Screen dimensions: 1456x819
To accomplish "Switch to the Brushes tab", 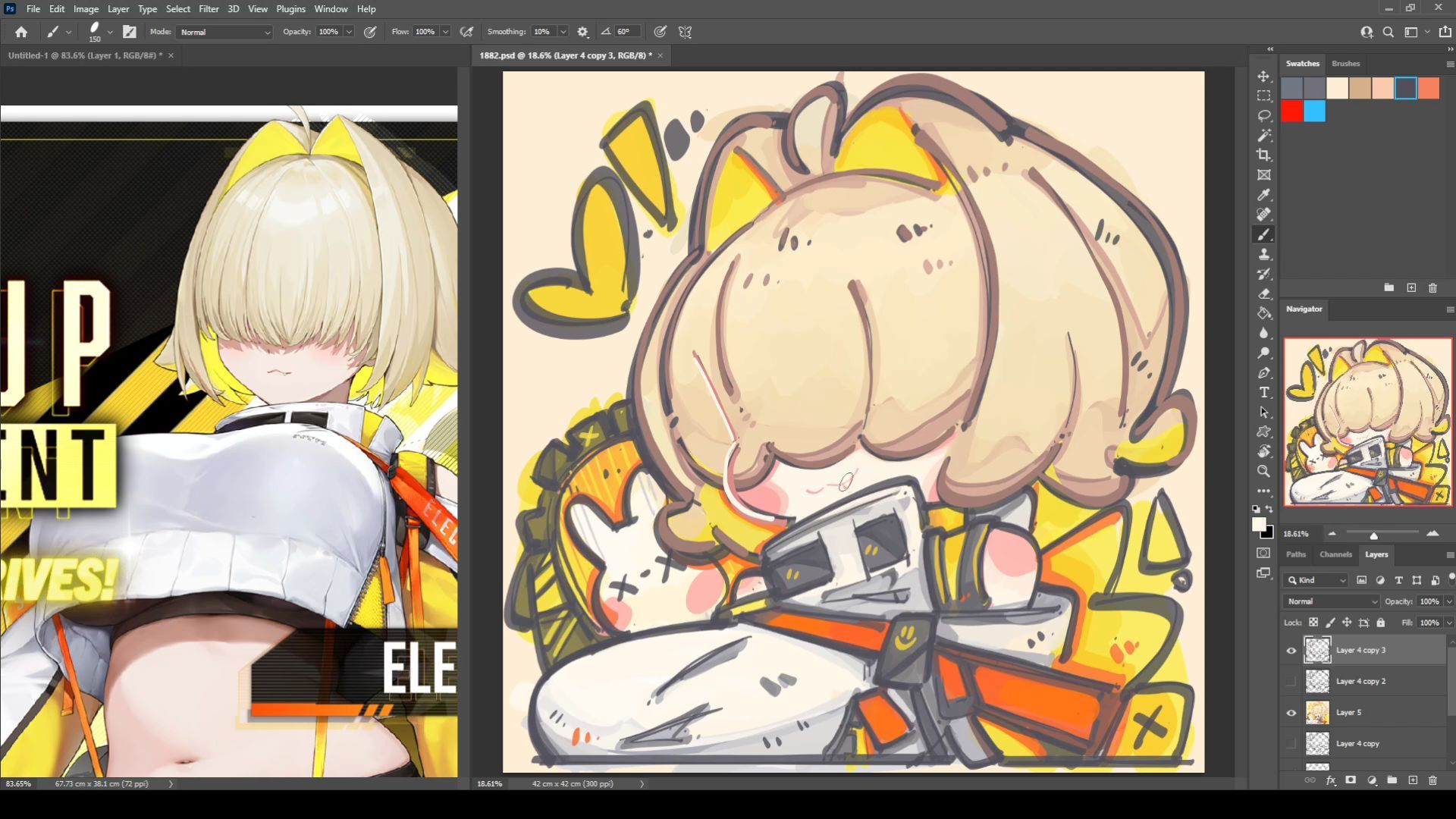I will [x=1346, y=64].
